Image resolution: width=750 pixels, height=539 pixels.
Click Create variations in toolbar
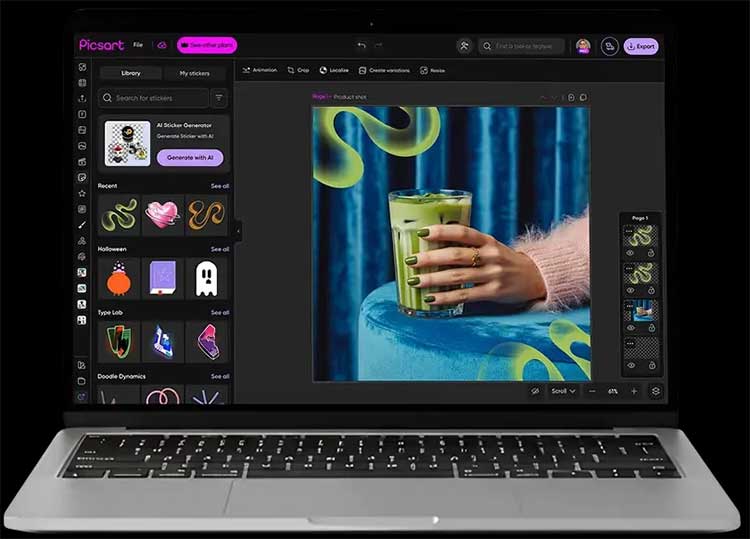384,70
